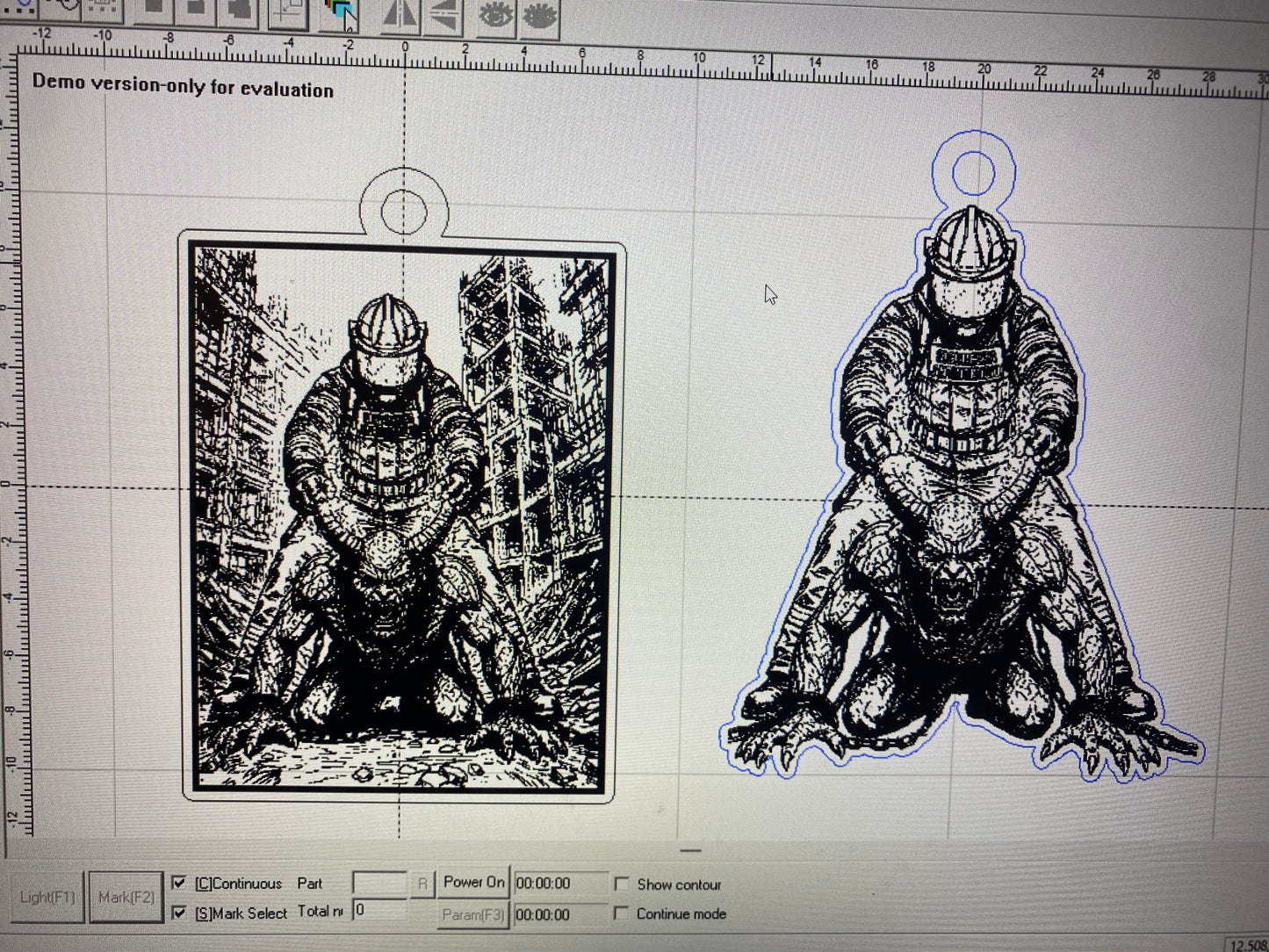This screenshot has height=952, width=1269.
Task: Uncheck the [S]Mark Select checkbox
Action: click(179, 913)
